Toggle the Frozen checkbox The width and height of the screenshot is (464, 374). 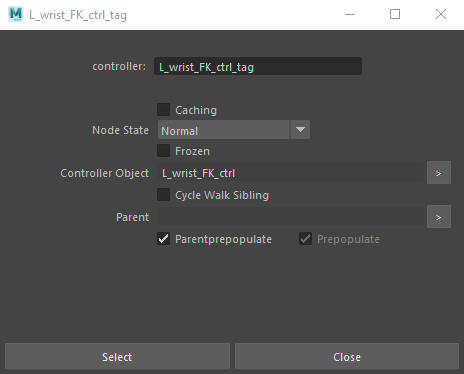point(163,151)
